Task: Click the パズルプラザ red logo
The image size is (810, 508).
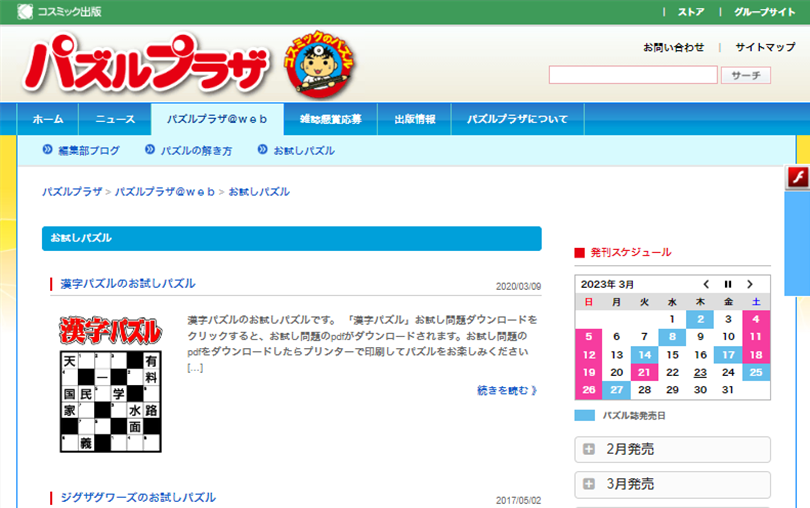Action: [x=146, y=64]
